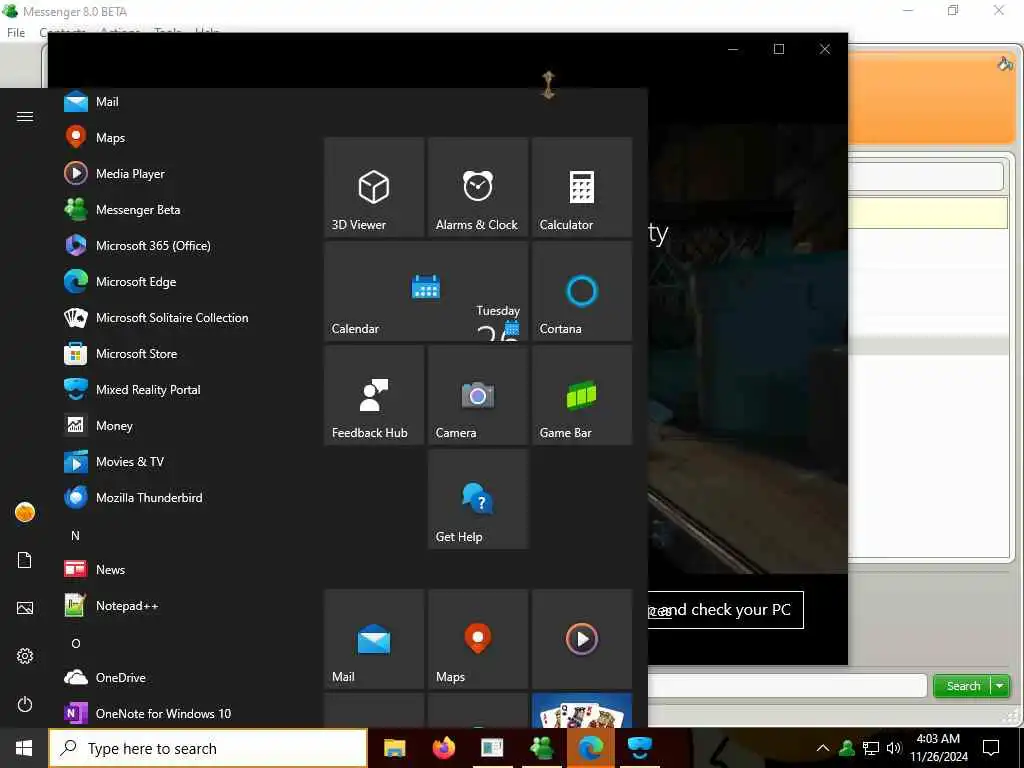
Task: Open File Explorer in the taskbar
Action: [x=394, y=748]
